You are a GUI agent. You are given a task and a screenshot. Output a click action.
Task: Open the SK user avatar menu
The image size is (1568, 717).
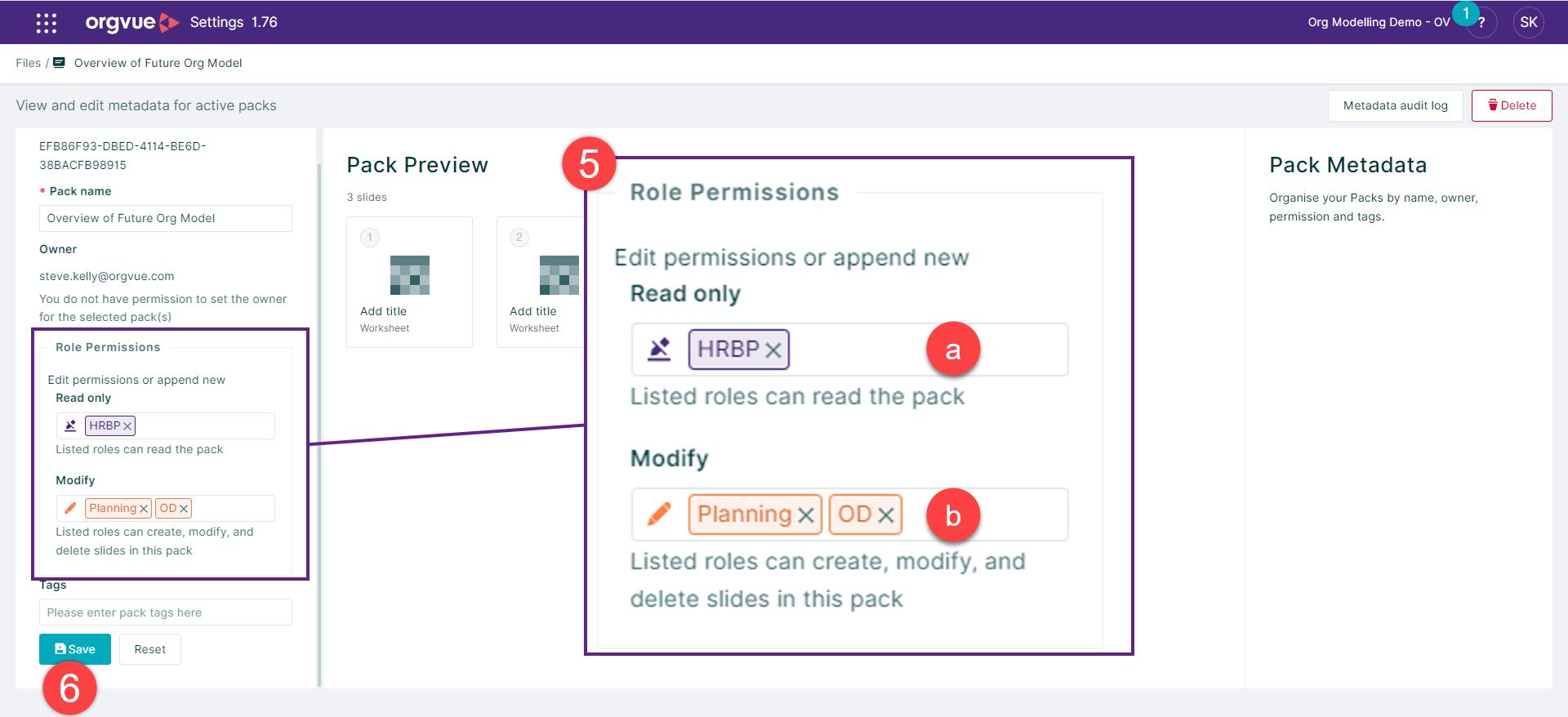point(1529,23)
